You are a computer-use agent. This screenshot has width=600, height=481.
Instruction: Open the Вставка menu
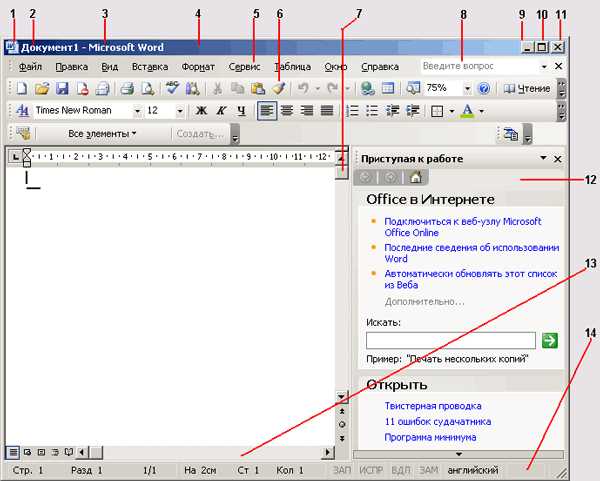150,67
